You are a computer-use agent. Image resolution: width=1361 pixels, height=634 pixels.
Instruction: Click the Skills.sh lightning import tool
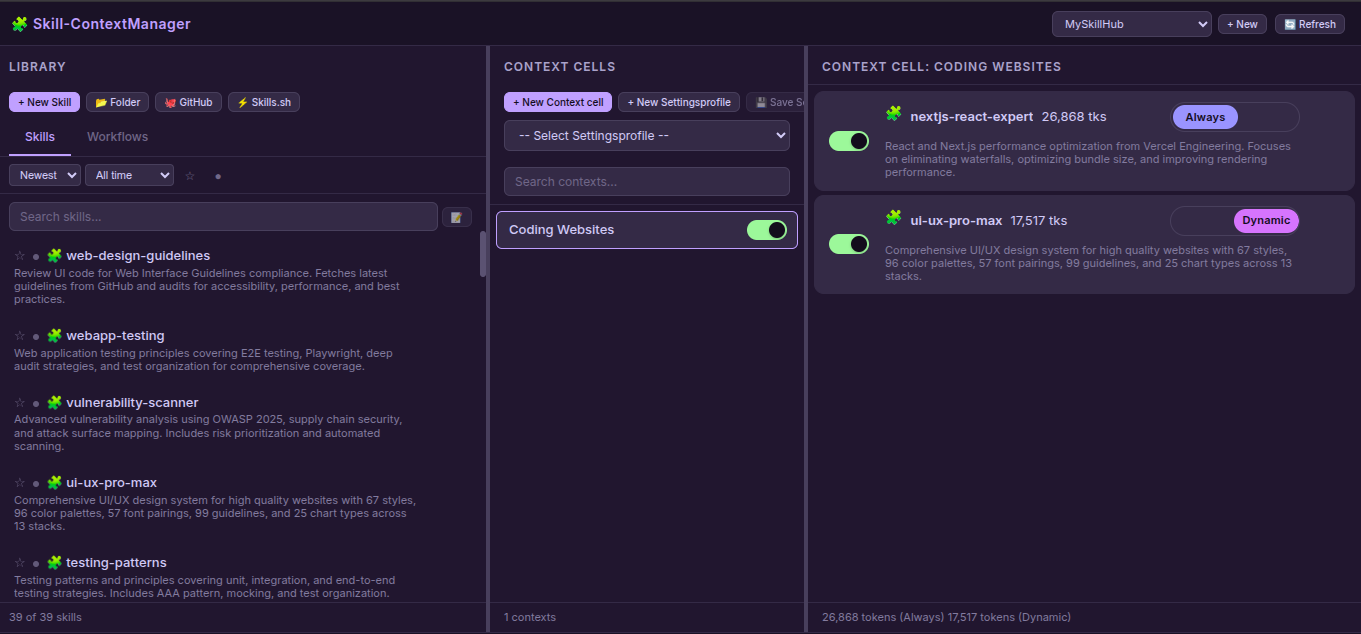[x=263, y=101]
